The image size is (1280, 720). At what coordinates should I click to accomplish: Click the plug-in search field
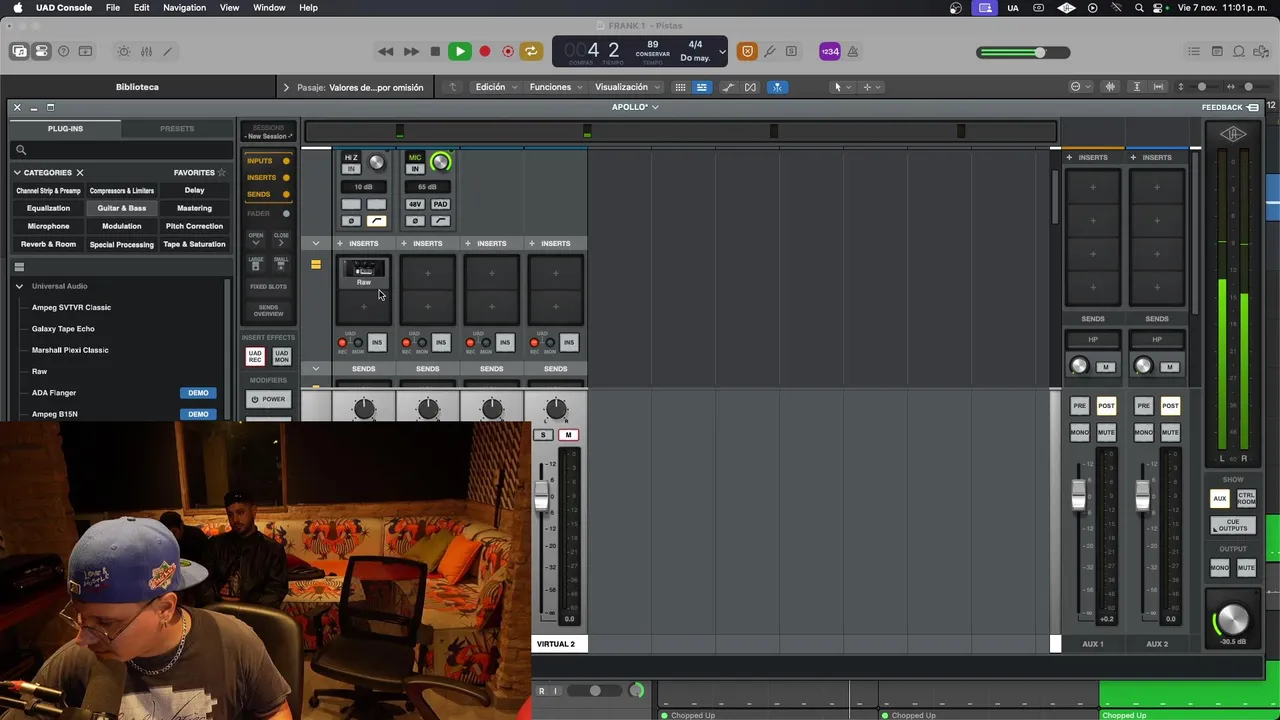pyautogui.click(x=121, y=150)
